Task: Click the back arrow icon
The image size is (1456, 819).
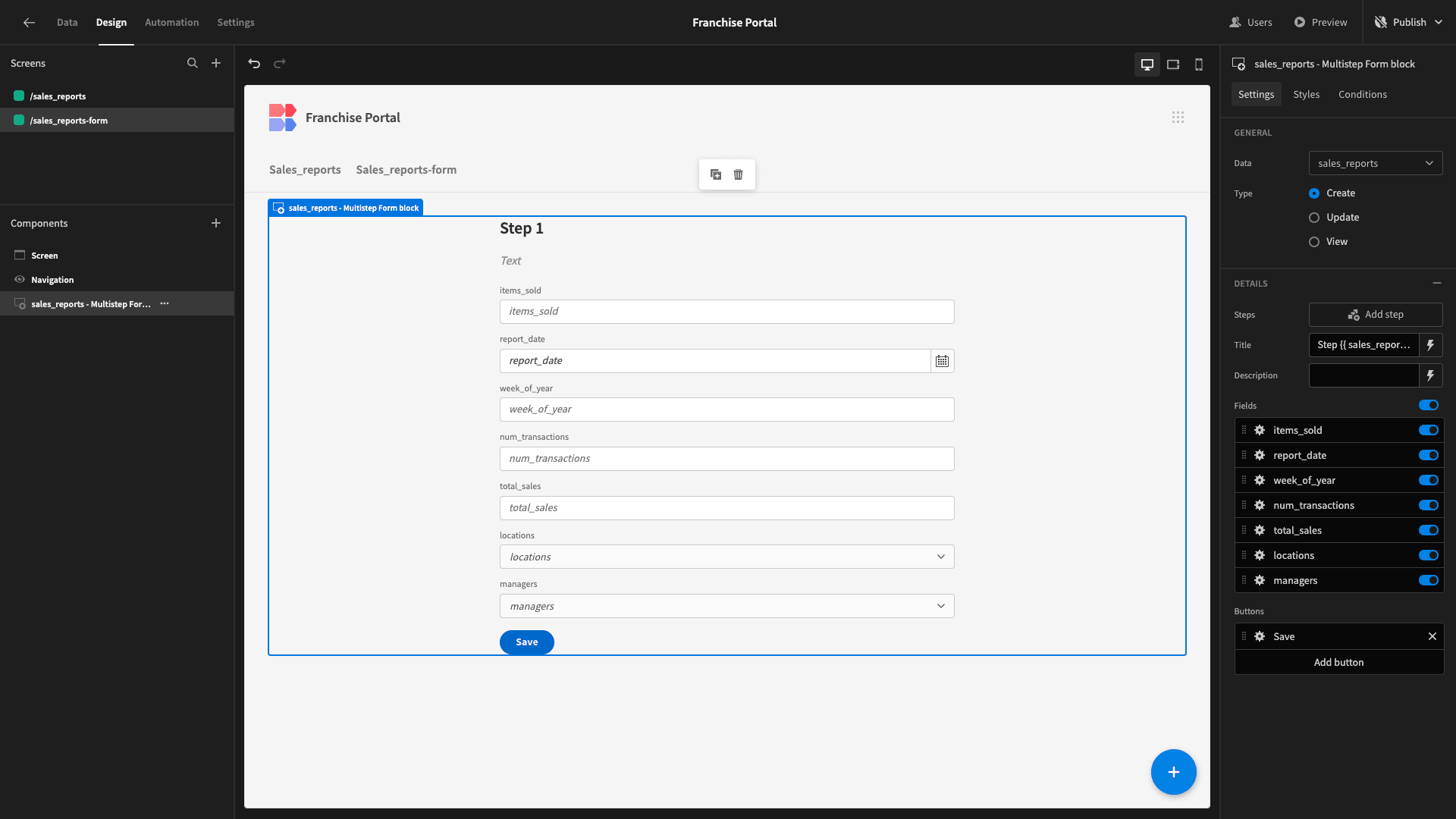Action: point(29,23)
